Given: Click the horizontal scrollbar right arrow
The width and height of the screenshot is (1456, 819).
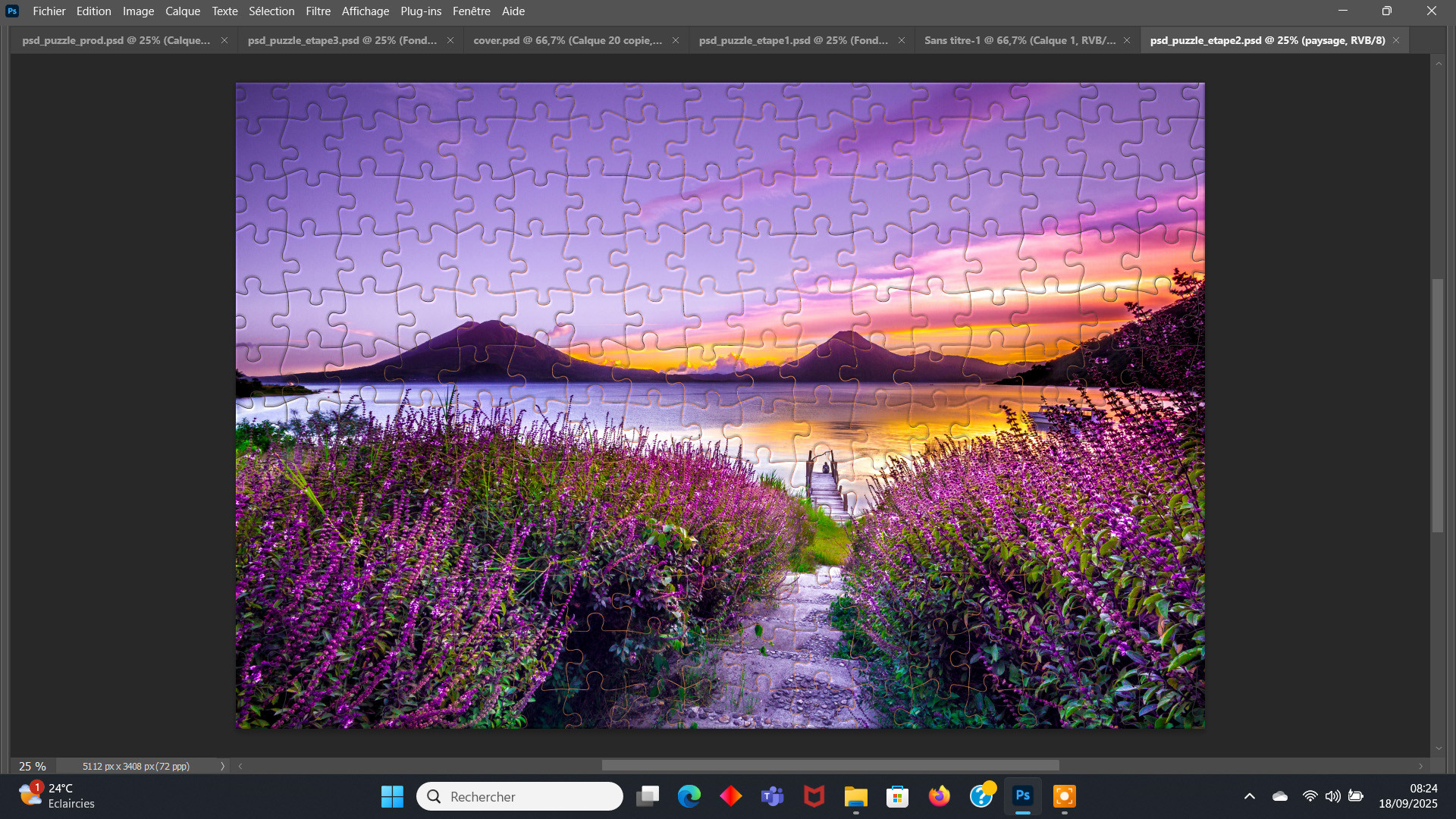Looking at the screenshot, I should 1421,766.
